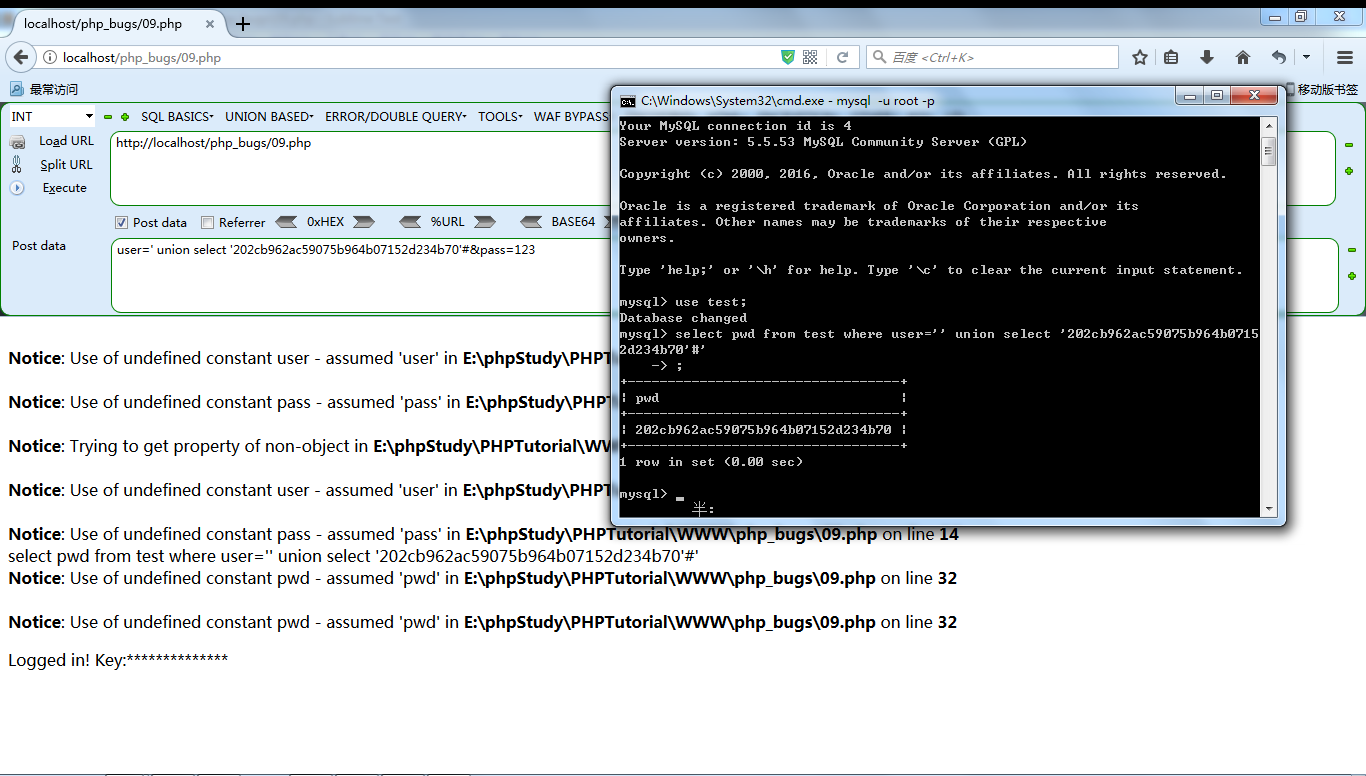The height and width of the screenshot is (776, 1366).
Task: Click the cmd window scrollbar thumb
Action: click(x=1269, y=152)
